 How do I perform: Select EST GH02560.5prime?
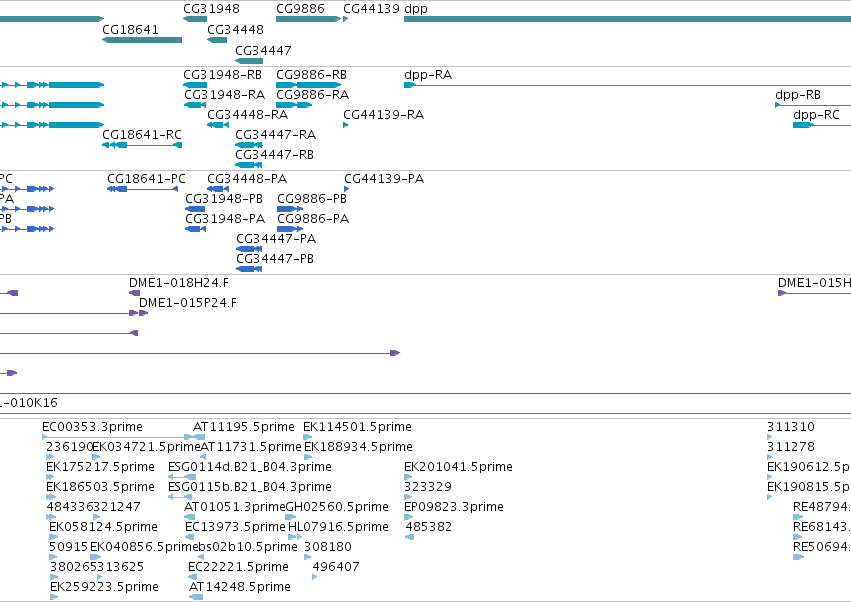point(290,517)
